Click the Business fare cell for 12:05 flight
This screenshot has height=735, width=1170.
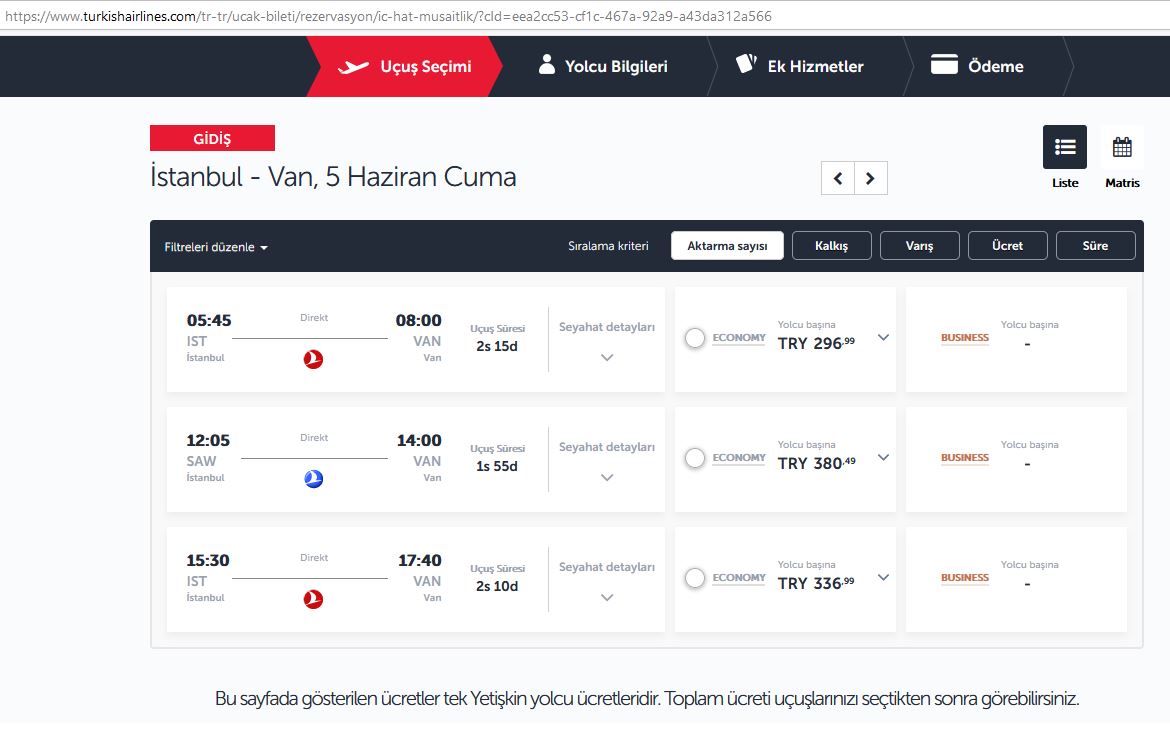click(x=1016, y=460)
